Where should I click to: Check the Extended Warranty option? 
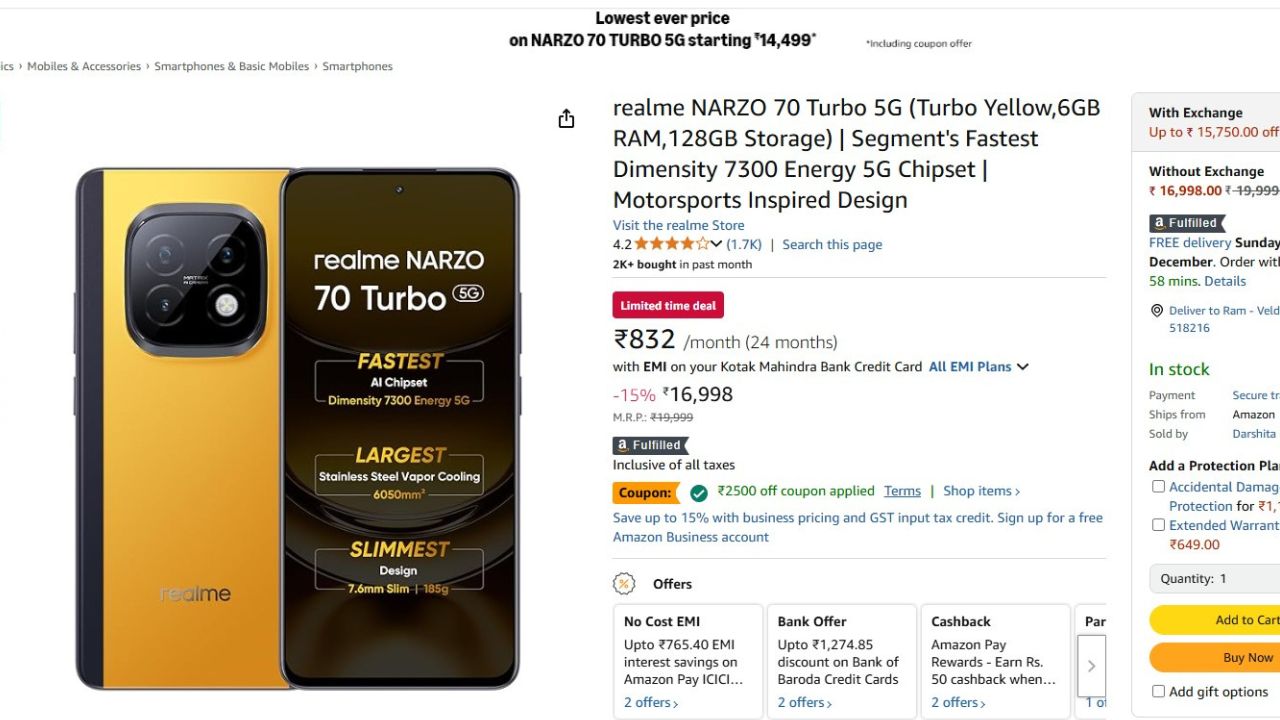(x=1158, y=524)
